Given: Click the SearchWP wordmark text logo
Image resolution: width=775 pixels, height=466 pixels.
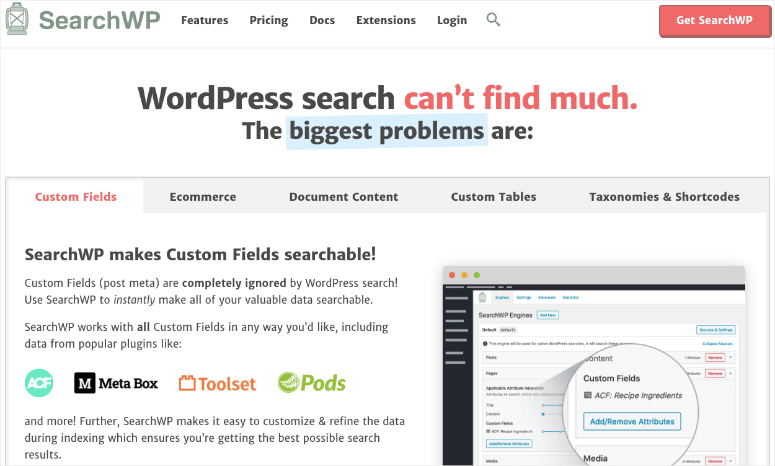Looking at the screenshot, I should [99, 20].
